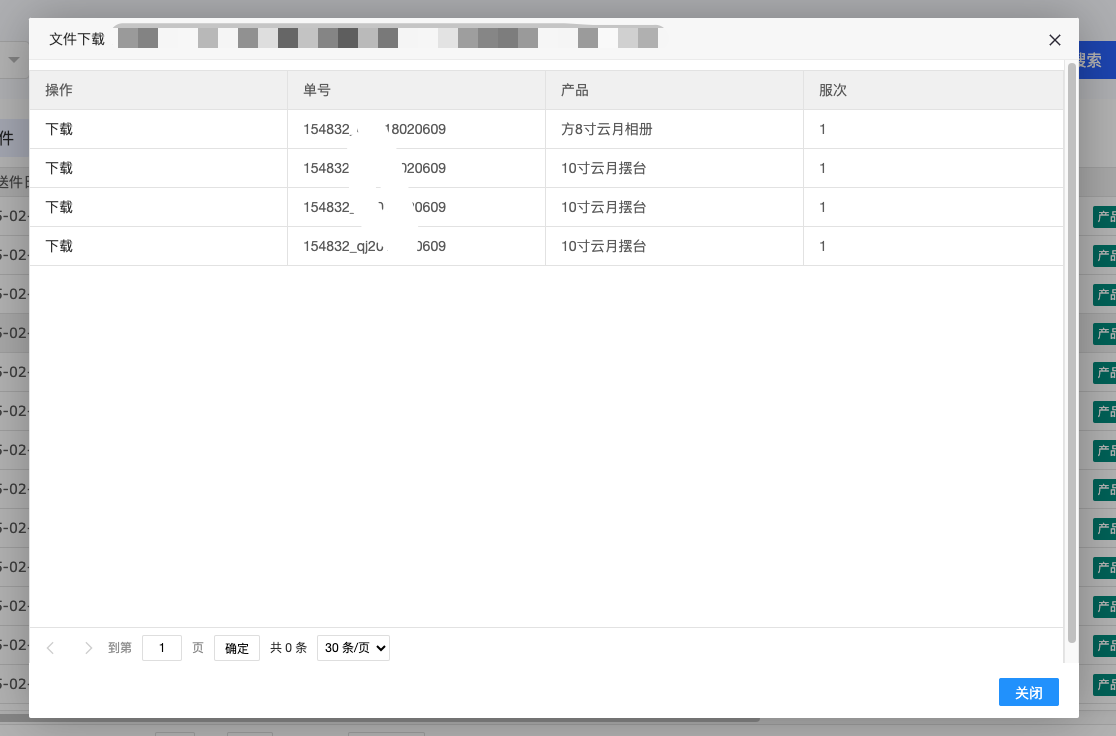This screenshot has height=736, width=1116.
Task: Click the order number in the first row
Action: pyautogui.click(x=374, y=129)
